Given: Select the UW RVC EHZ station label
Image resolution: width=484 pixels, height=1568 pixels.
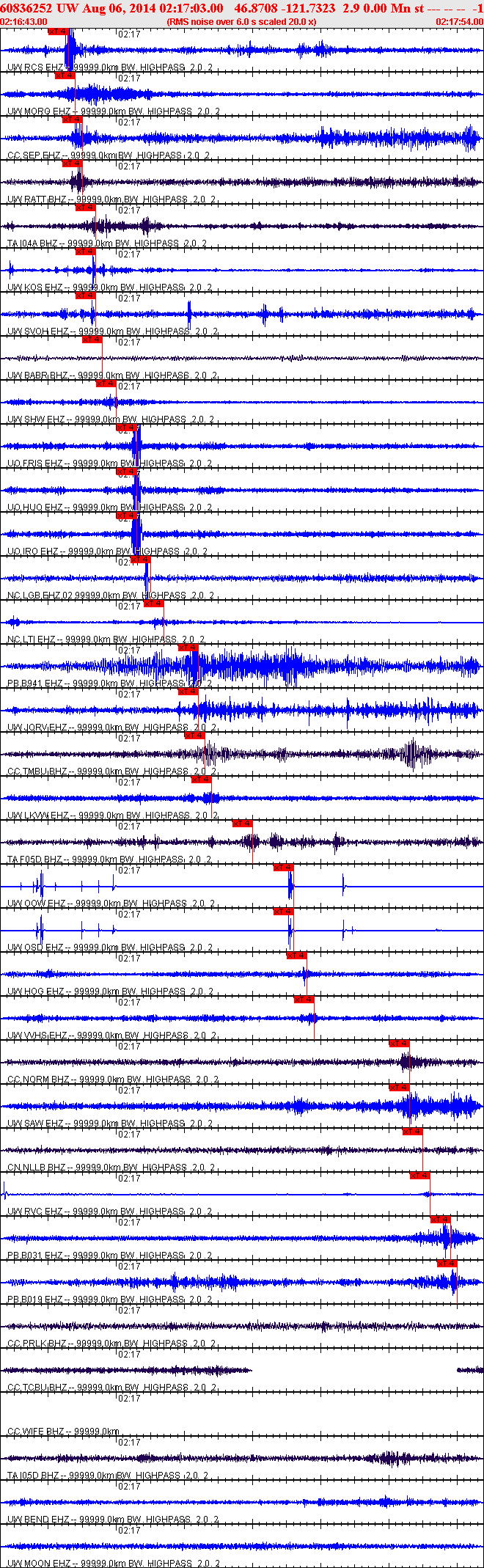Looking at the screenshot, I should [36, 1212].
